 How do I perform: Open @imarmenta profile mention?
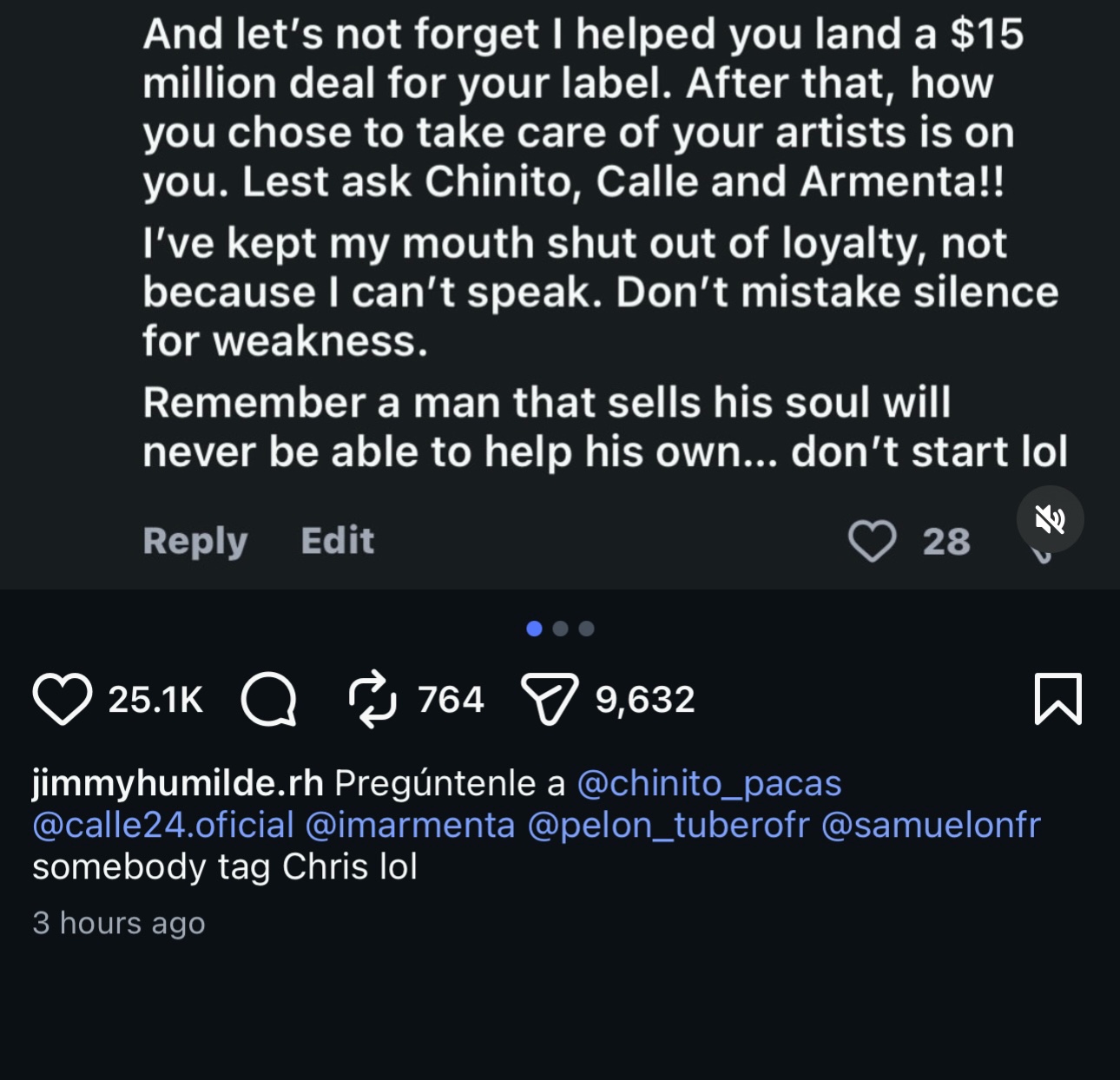[x=411, y=825]
